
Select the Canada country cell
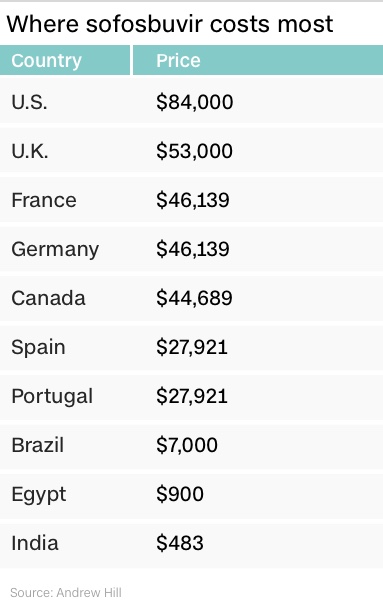pos(48,298)
